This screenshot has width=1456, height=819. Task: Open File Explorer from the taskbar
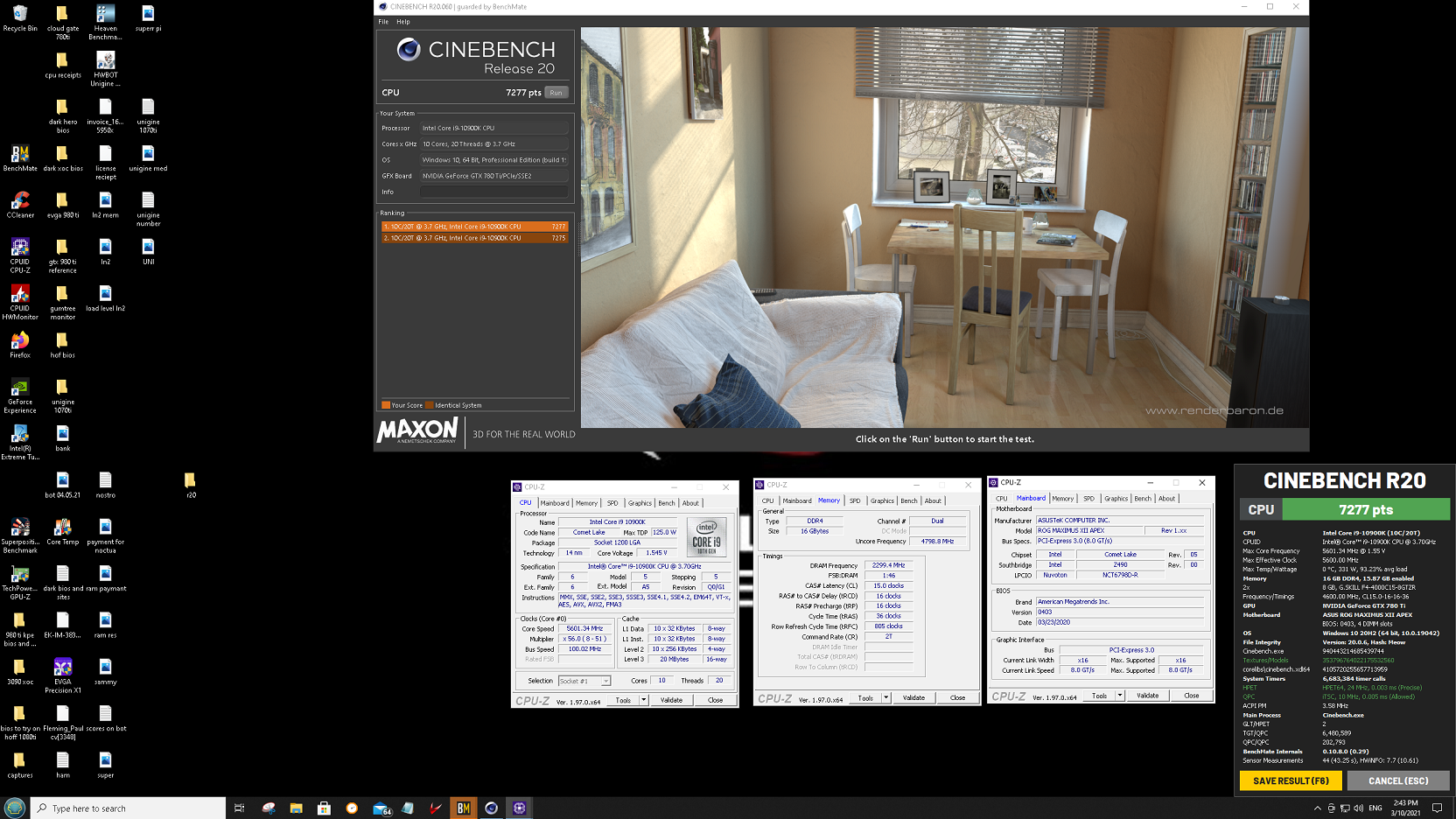pos(296,808)
